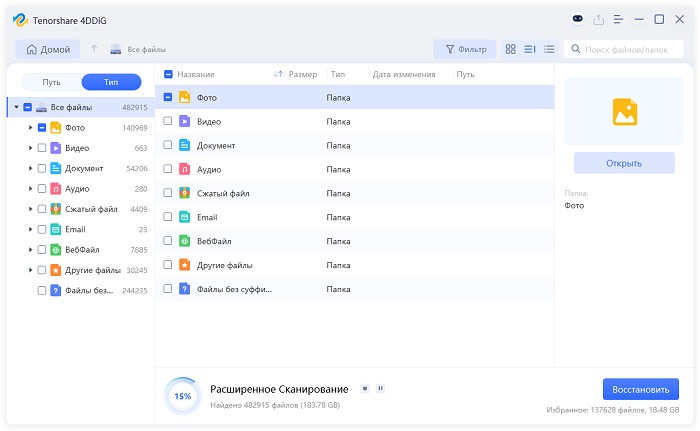Viewport: 700px width, 431px height.
Task: Open the hamburger menu in title bar
Action: coord(619,19)
